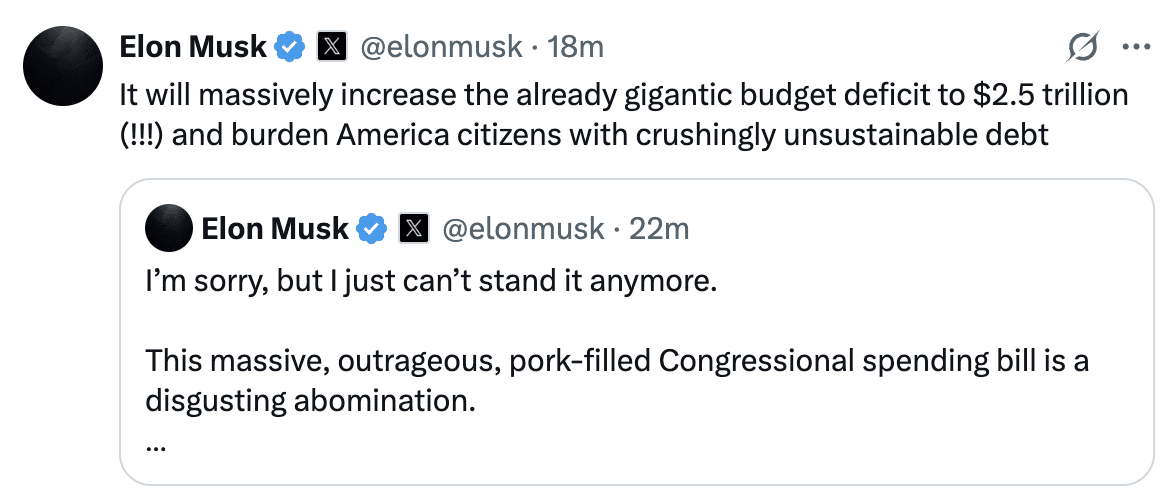The image size is (1176, 500).
Task: Click the X affiliate badge beside the top name
Action: (x=331, y=46)
